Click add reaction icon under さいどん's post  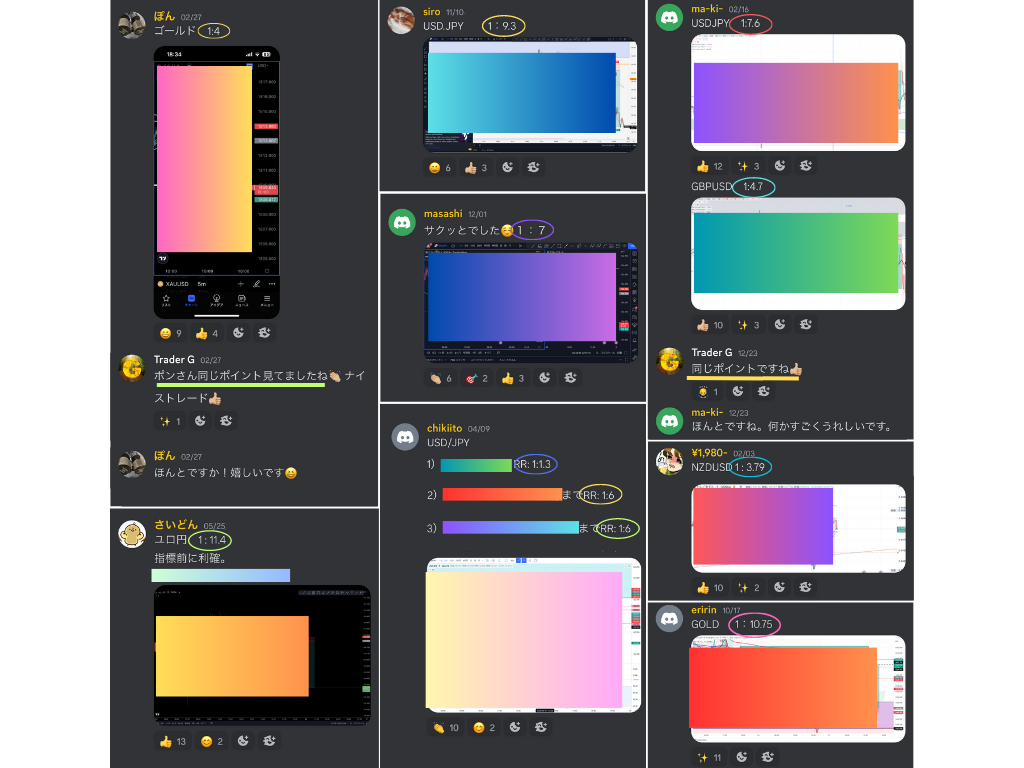click(240, 741)
